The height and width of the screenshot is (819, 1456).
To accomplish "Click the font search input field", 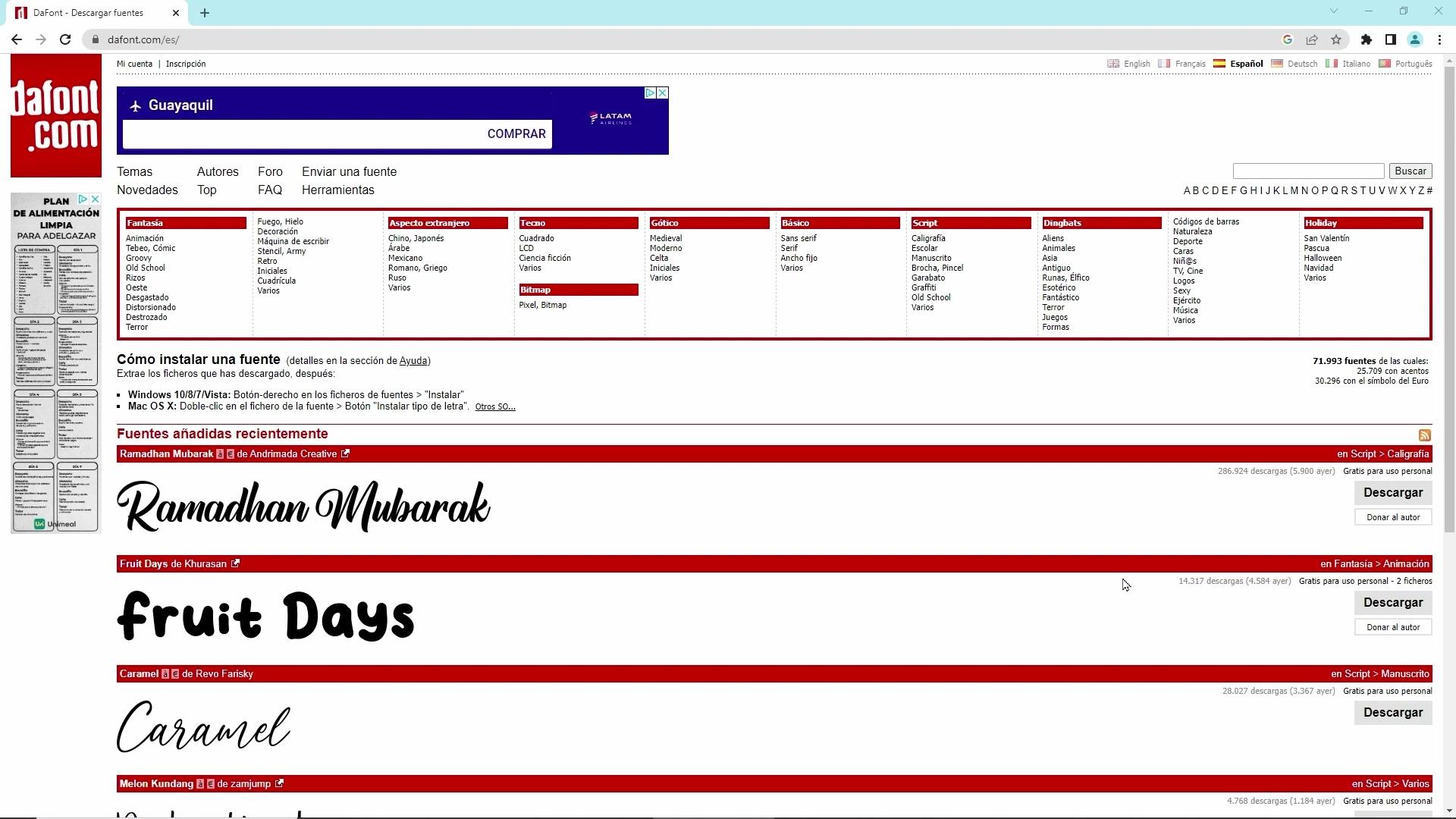I will pos(1308,171).
